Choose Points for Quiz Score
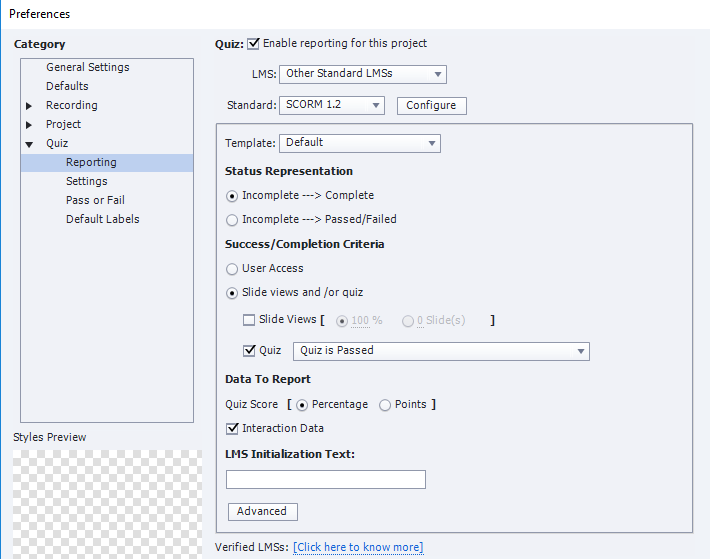Viewport: 710px width, 559px height. click(385, 405)
